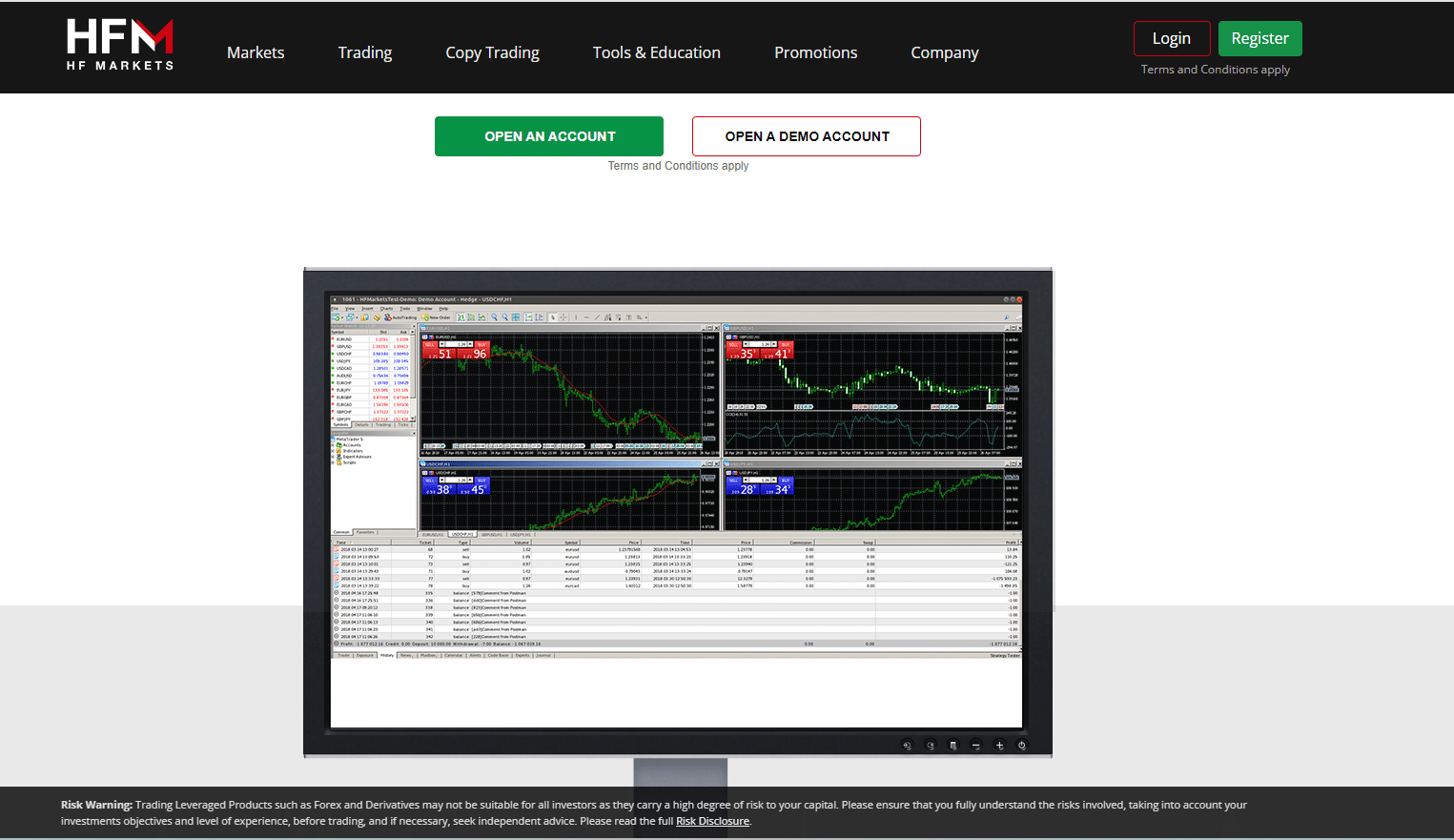Open the Help menu in MetaTrader
Image resolution: width=1454 pixels, height=840 pixels.
[x=443, y=309]
